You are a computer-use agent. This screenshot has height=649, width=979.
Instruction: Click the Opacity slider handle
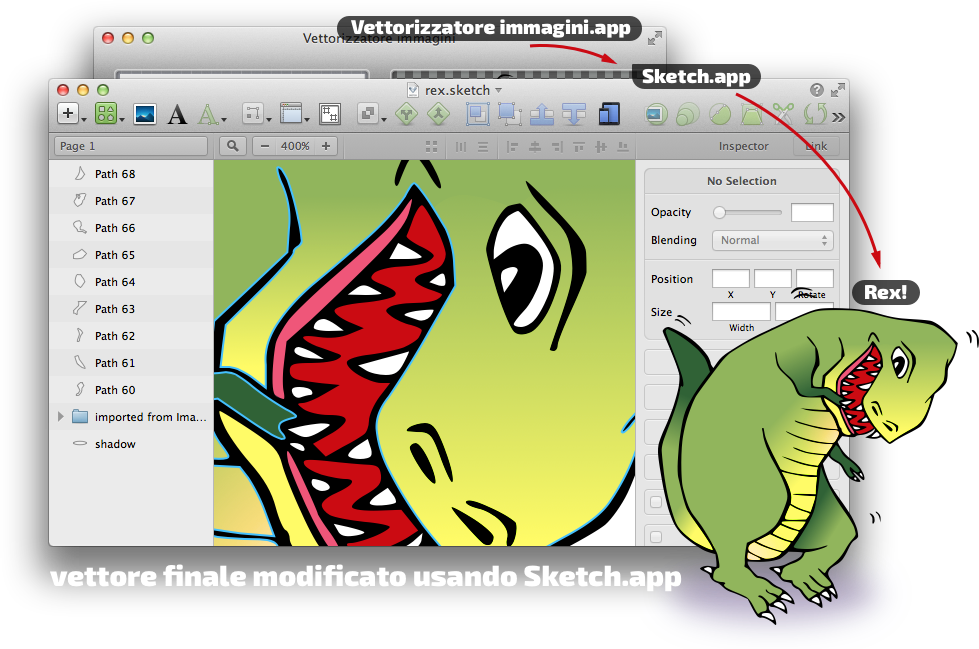click(719, 212)
